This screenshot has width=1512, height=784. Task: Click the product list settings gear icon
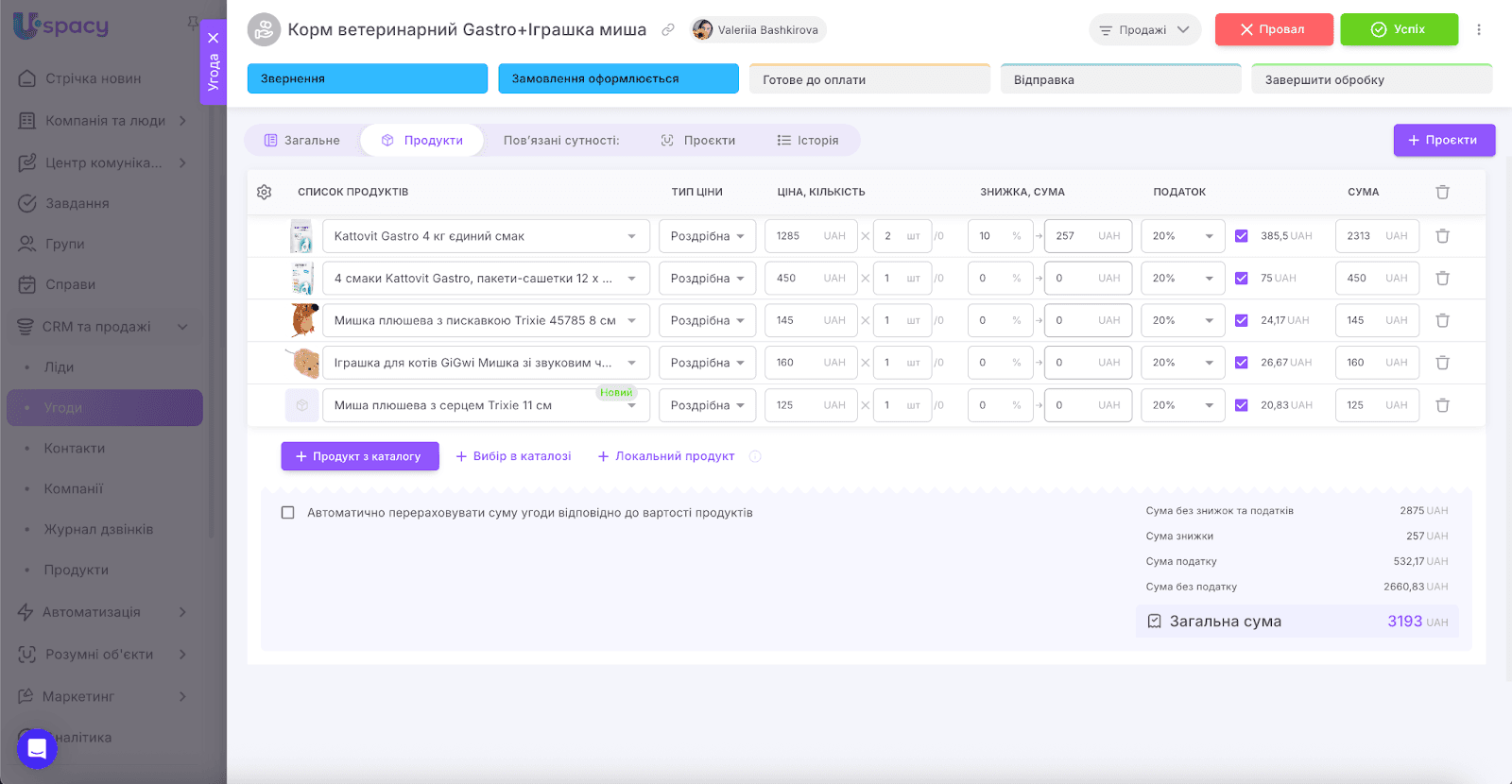(264, 192)
